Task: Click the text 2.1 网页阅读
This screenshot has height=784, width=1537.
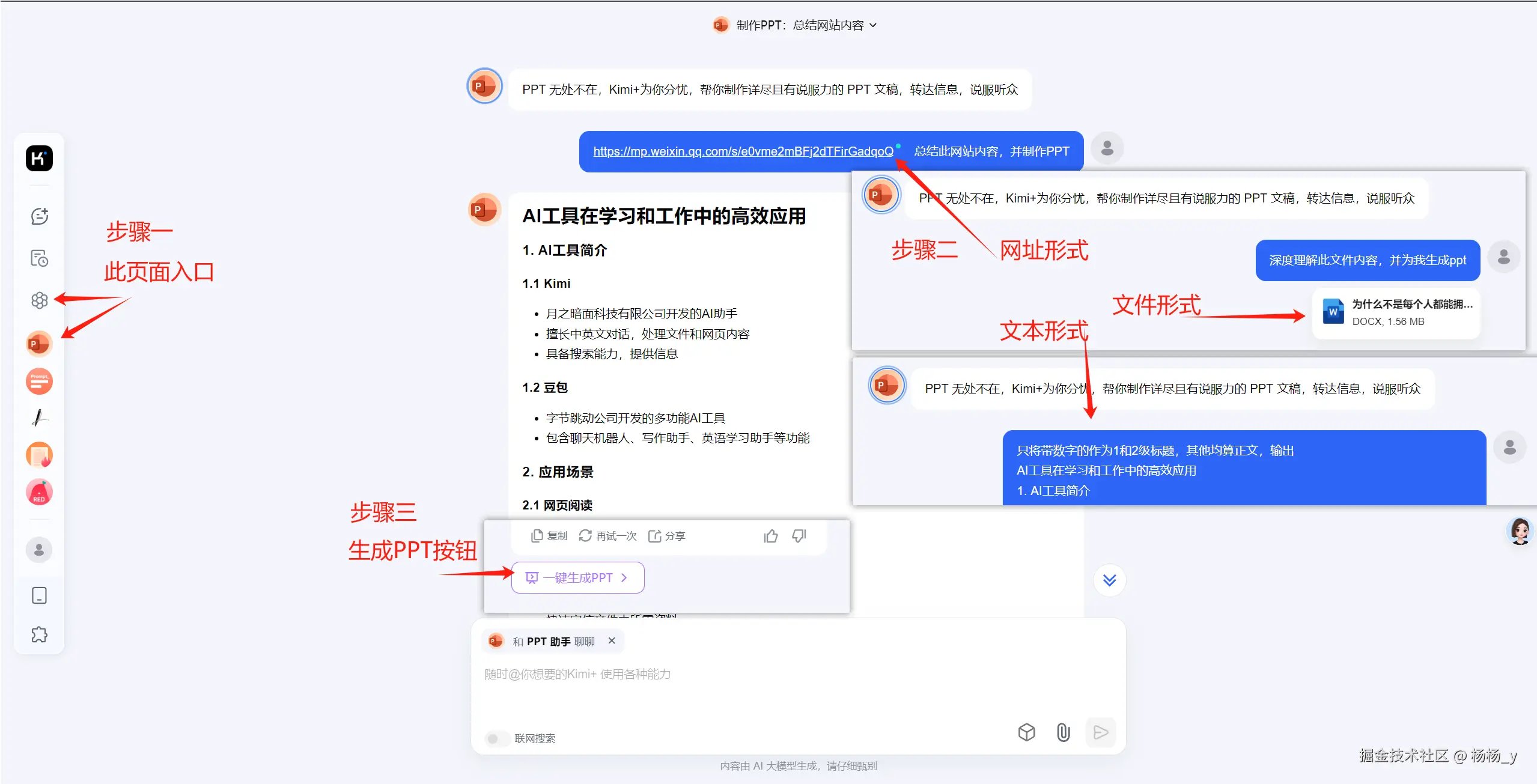Action: [557, 506]
